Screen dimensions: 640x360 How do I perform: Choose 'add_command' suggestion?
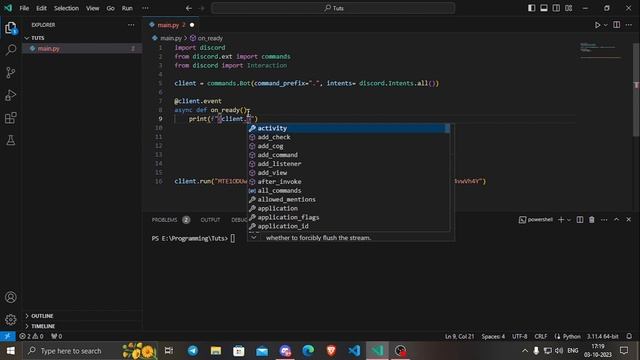(349, 155)
